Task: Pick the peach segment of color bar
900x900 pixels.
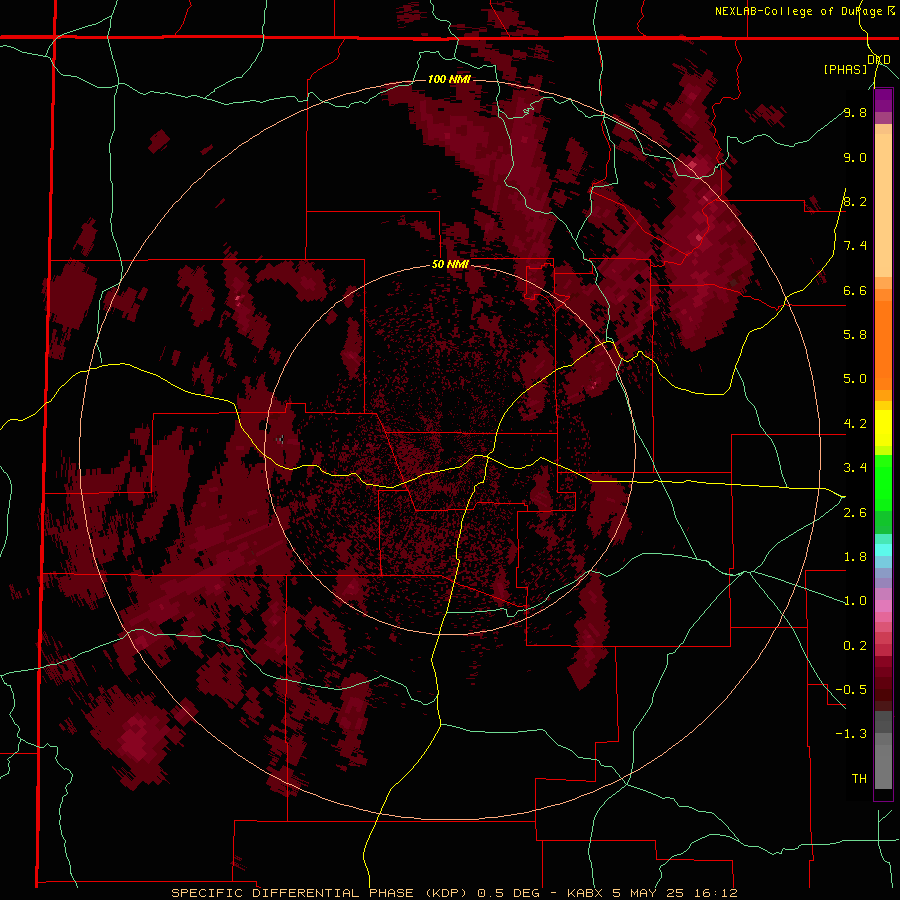Action: click(883, 201)
